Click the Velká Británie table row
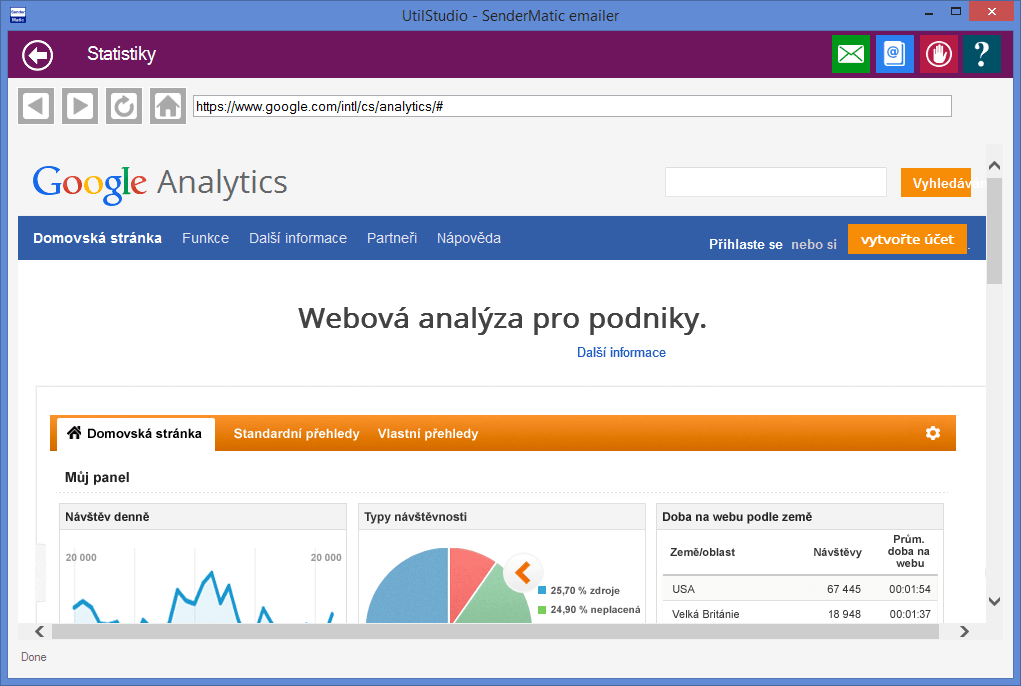This screenshot has width=1021, height=686. [x=800, y=614]
